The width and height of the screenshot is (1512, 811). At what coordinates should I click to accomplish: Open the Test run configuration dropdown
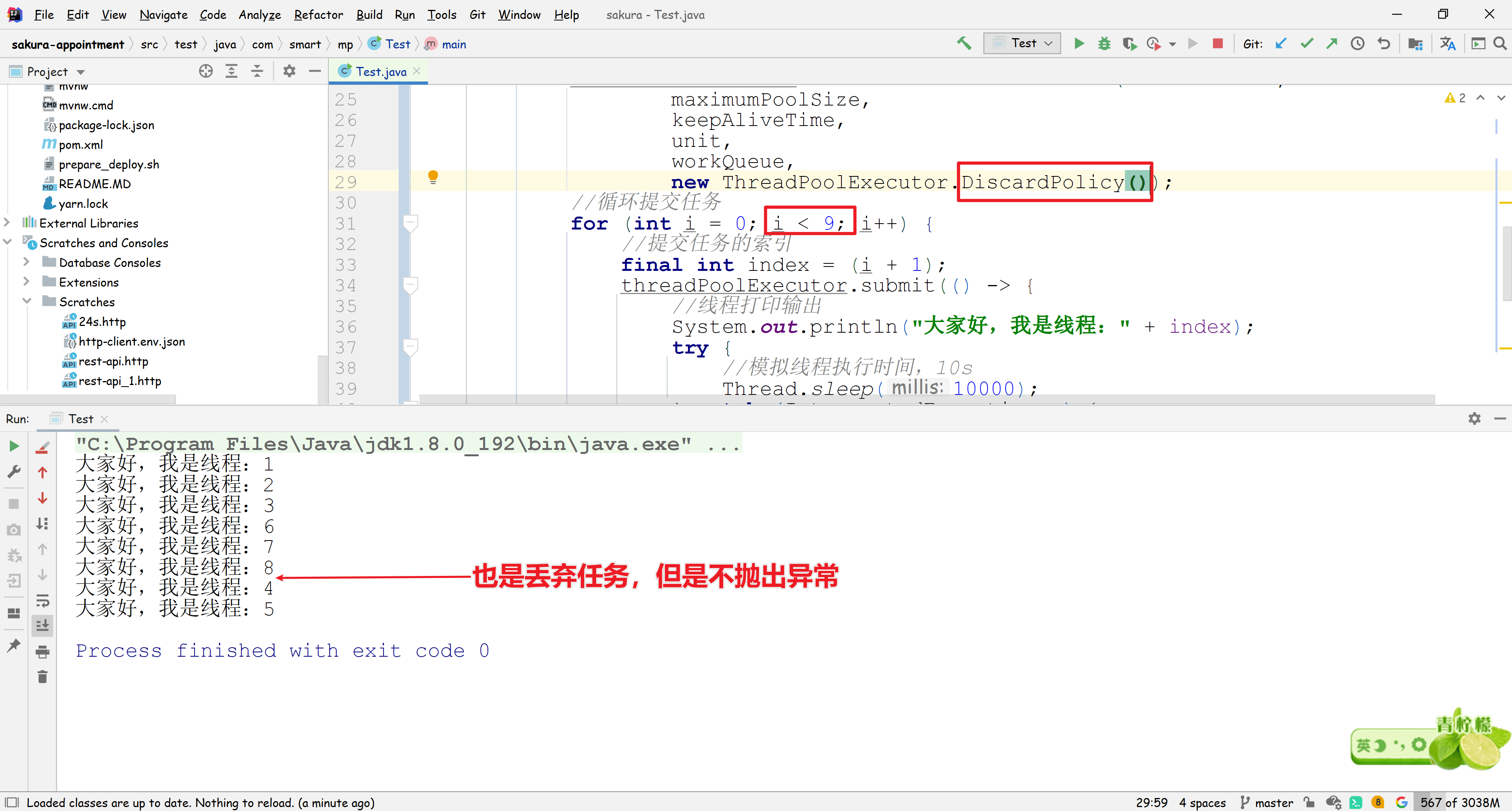(x=1022, y=43)
